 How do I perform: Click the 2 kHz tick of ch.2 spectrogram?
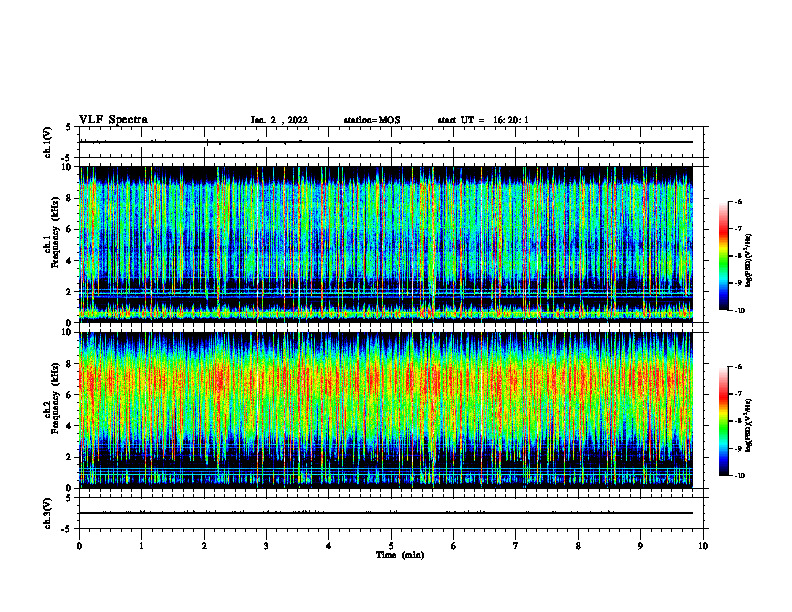(71, 457)
